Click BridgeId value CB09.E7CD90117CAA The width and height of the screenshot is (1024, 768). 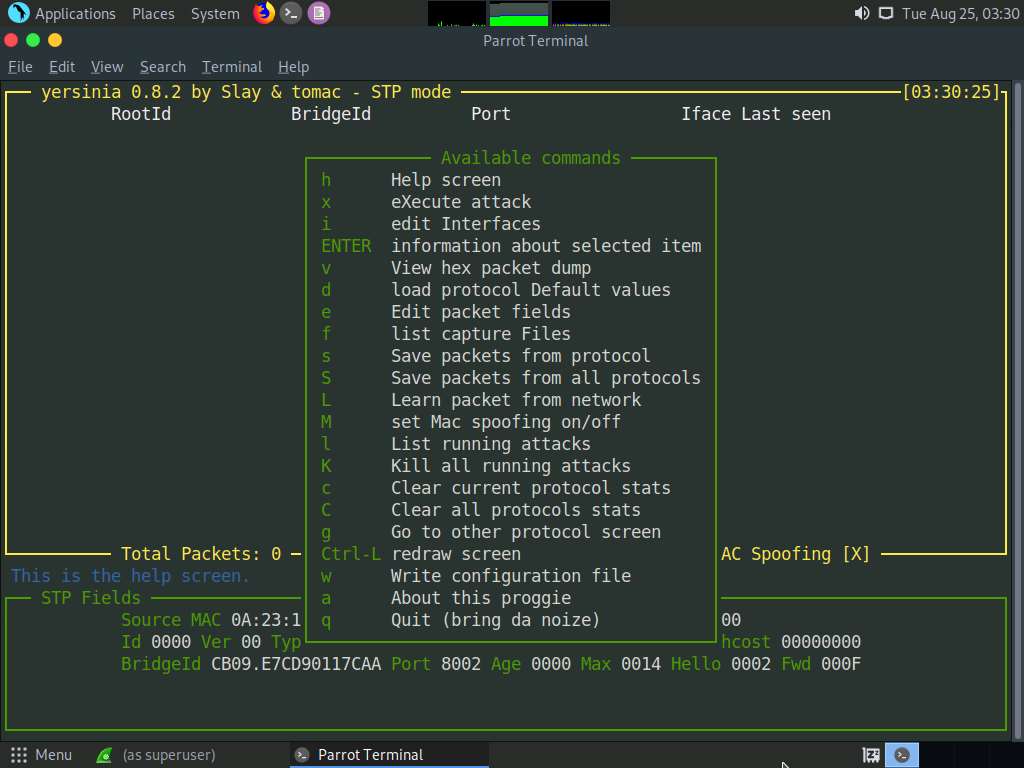coord(296,664)
